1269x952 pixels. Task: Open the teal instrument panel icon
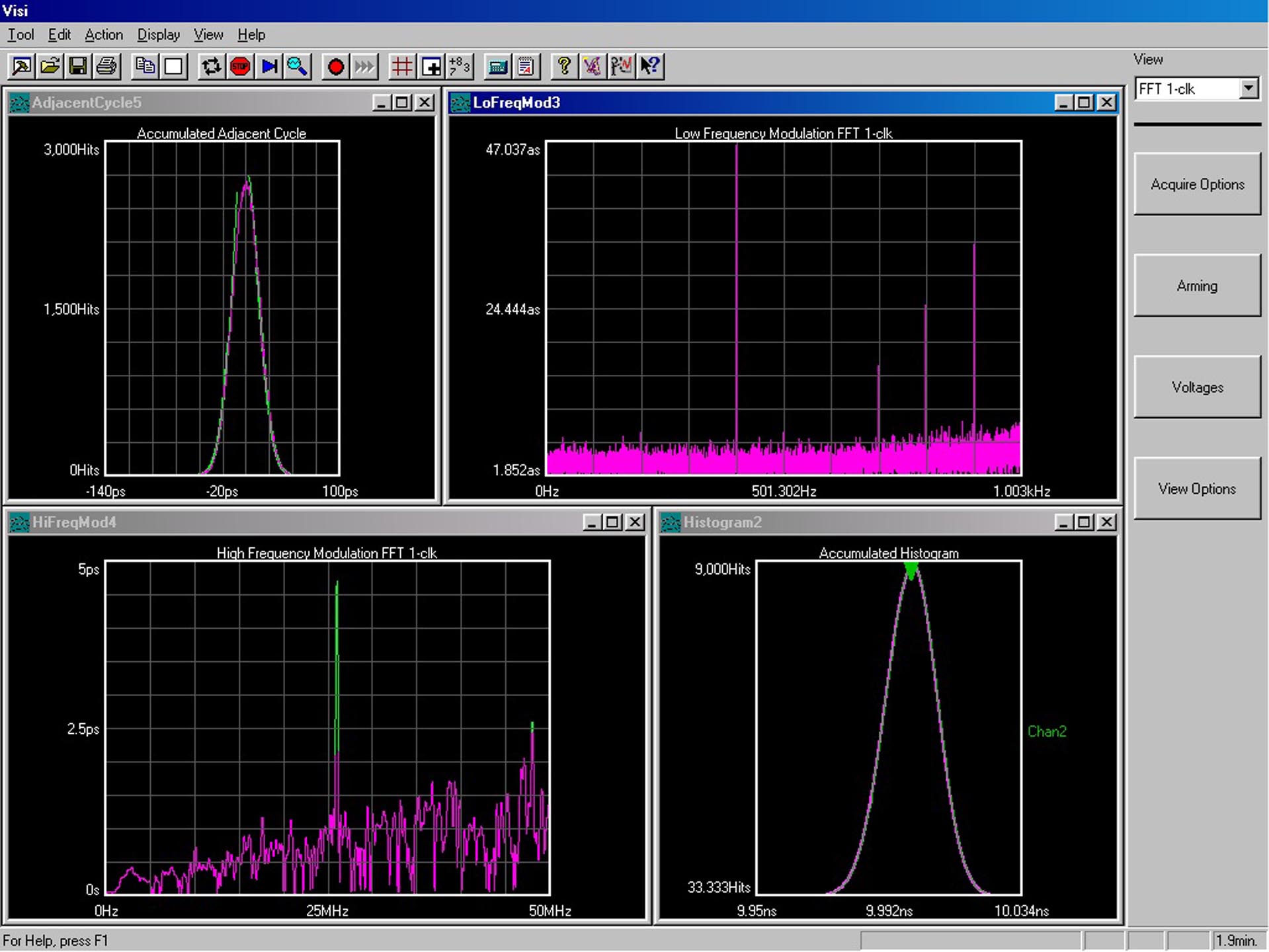point(497,66)
